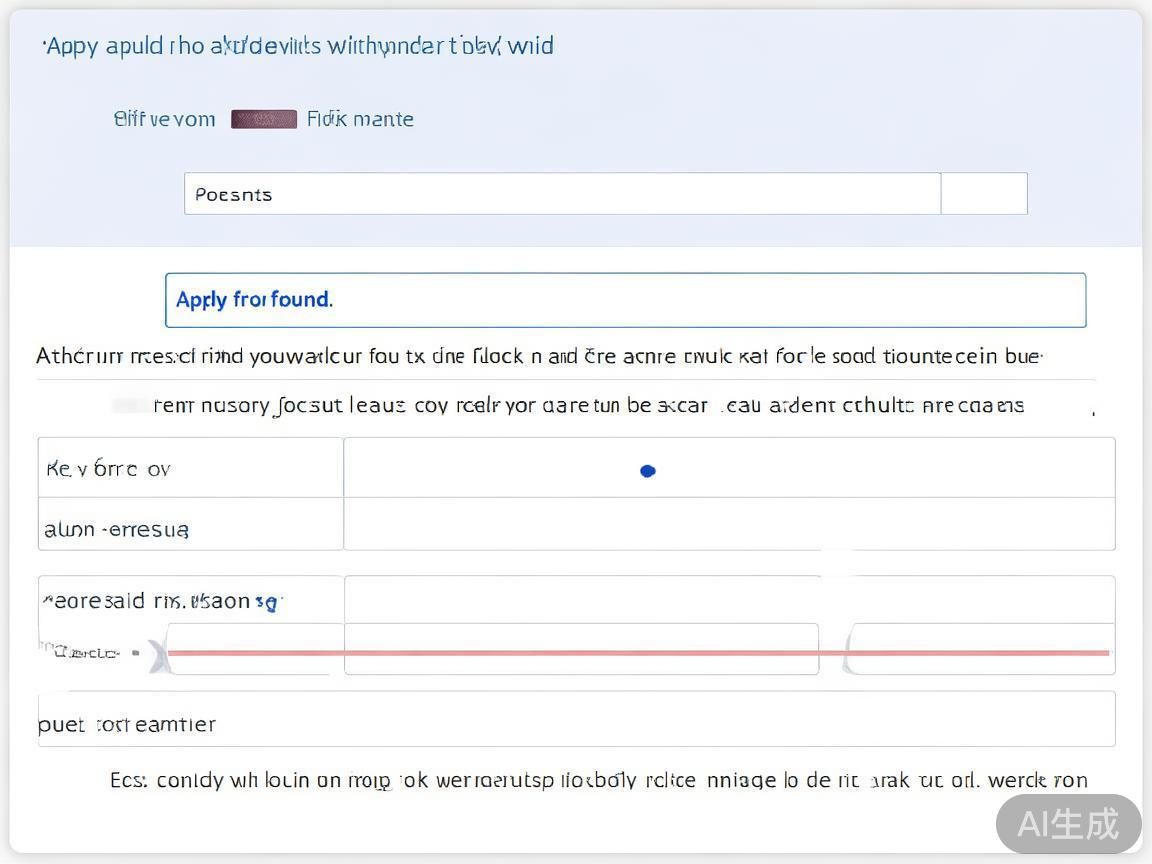The height and width of the screenshot is (864, 1152).
Task: Click the 'puet tort eamtıer' field
Action: click(x=576, y=720)
